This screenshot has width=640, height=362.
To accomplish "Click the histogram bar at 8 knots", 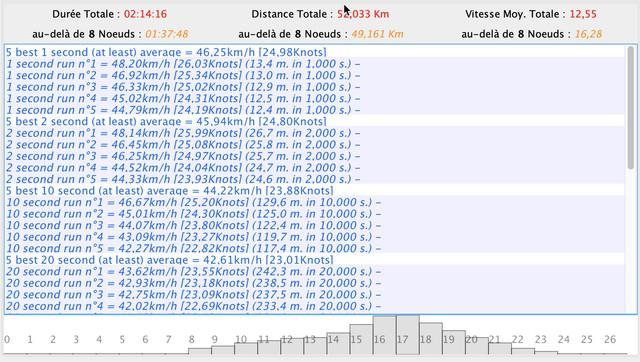I will click(200, 351).
